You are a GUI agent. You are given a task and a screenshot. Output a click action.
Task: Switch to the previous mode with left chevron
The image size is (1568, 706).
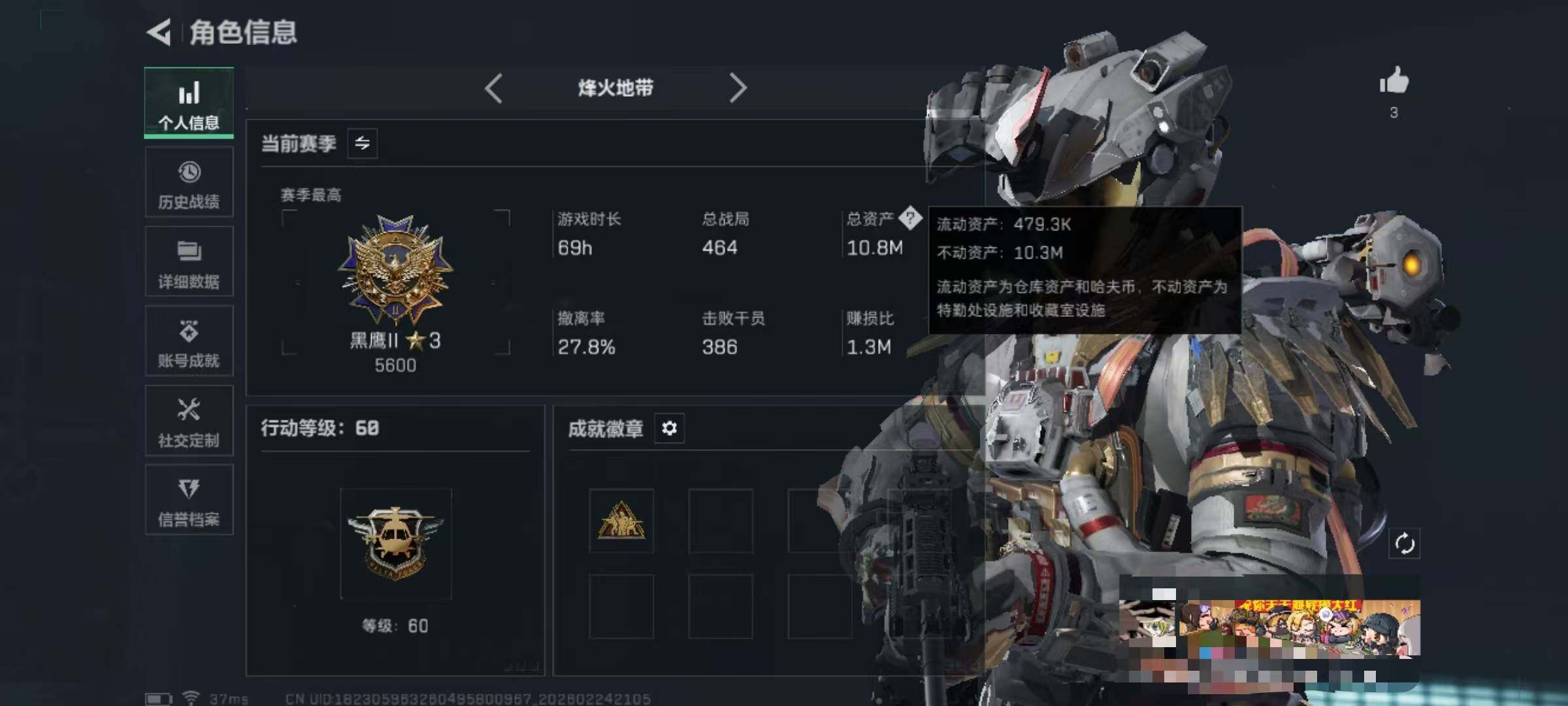[494, 88]
